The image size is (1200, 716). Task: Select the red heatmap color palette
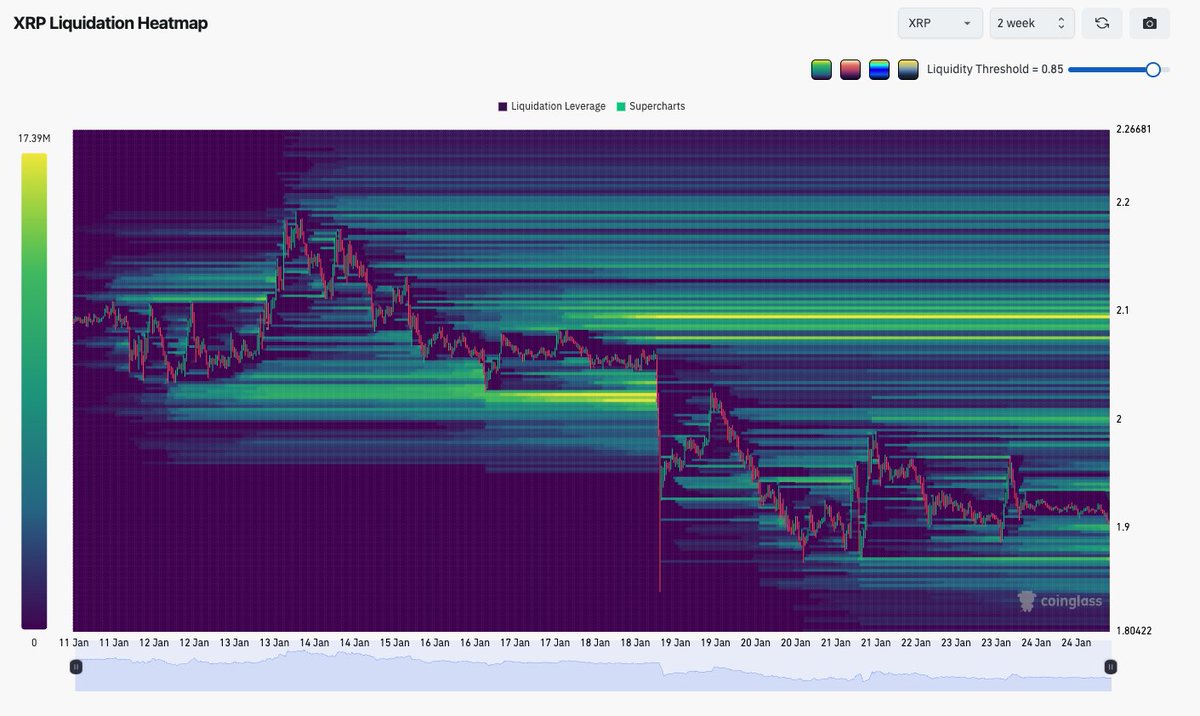pos(849,69)
